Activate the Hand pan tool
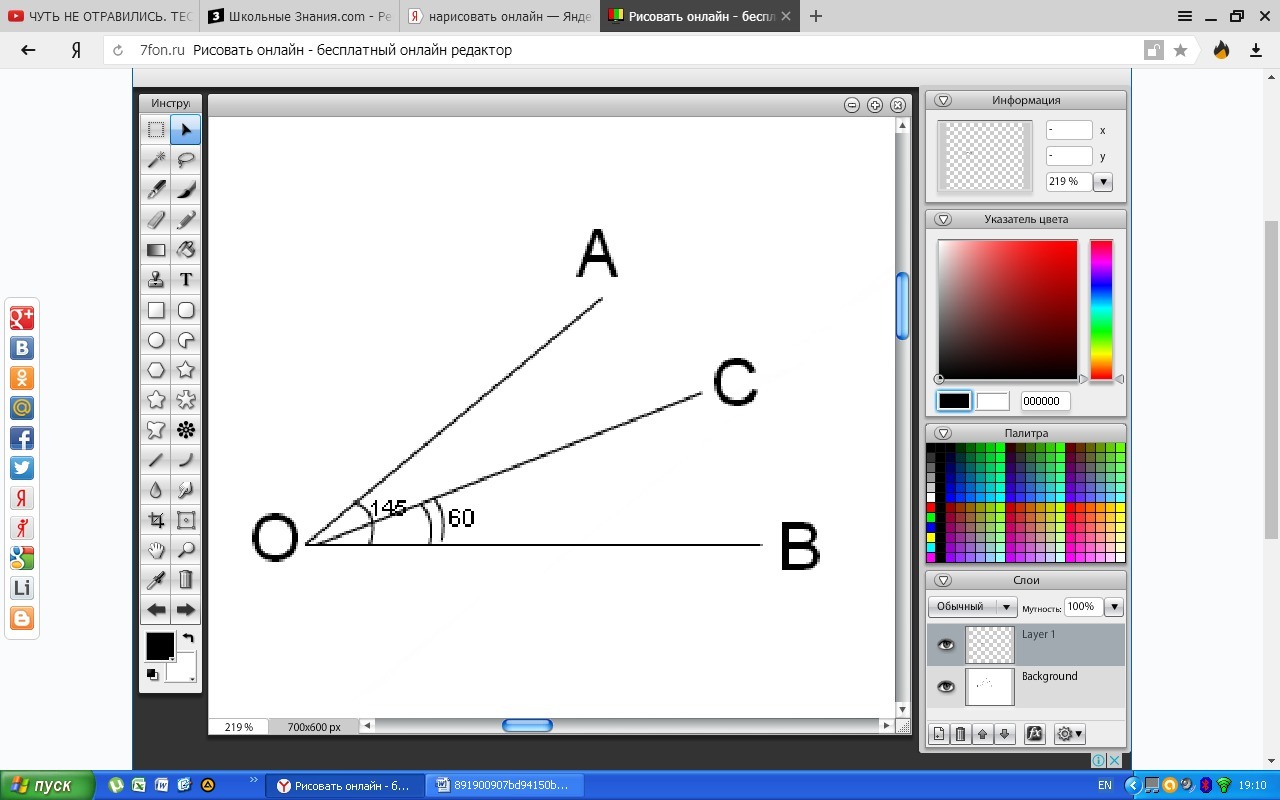The image size is (1280, 800). (x=156, y=550)
